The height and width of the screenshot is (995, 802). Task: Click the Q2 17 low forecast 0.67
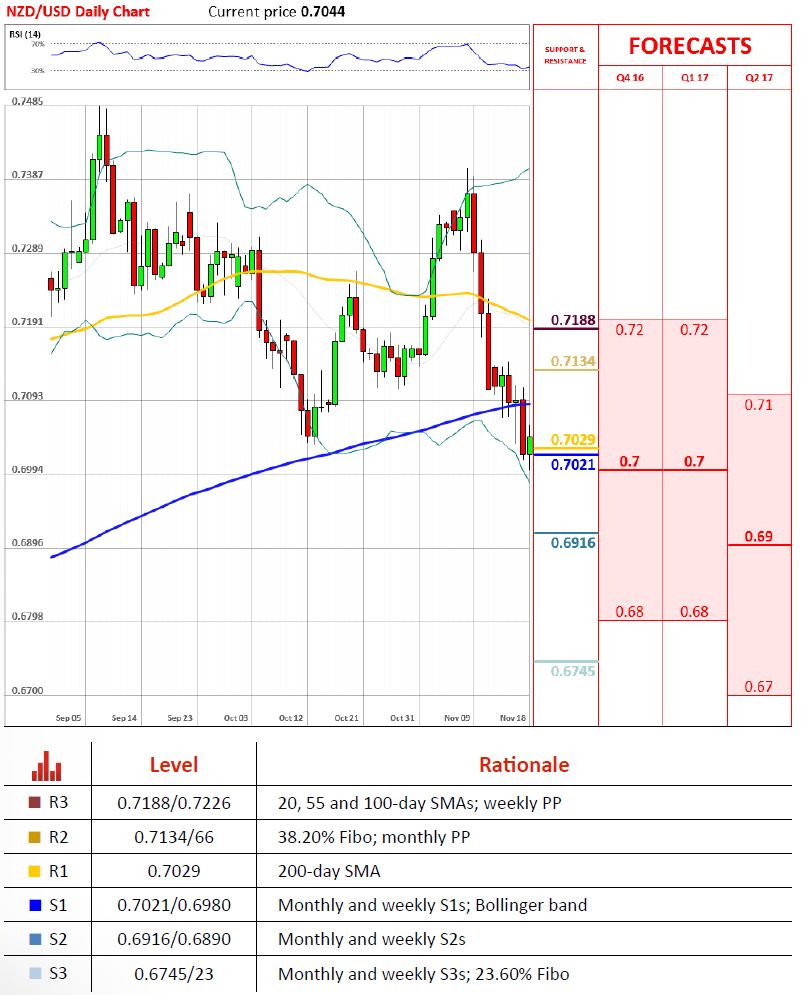point(759,687)
